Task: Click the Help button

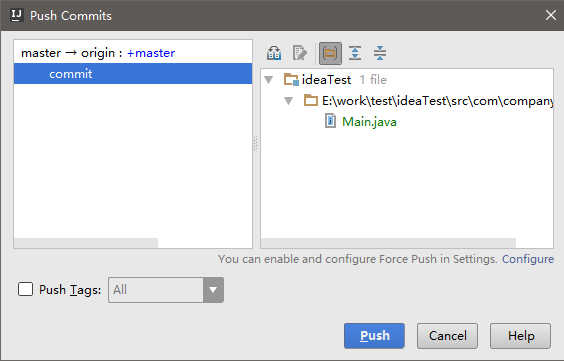Action: 520,336
